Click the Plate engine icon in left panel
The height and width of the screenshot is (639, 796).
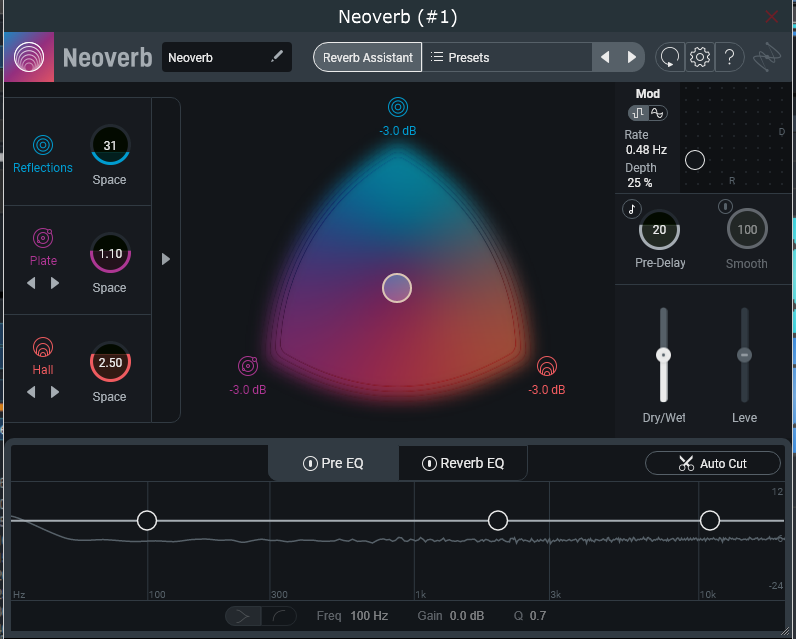pos(43,238)
